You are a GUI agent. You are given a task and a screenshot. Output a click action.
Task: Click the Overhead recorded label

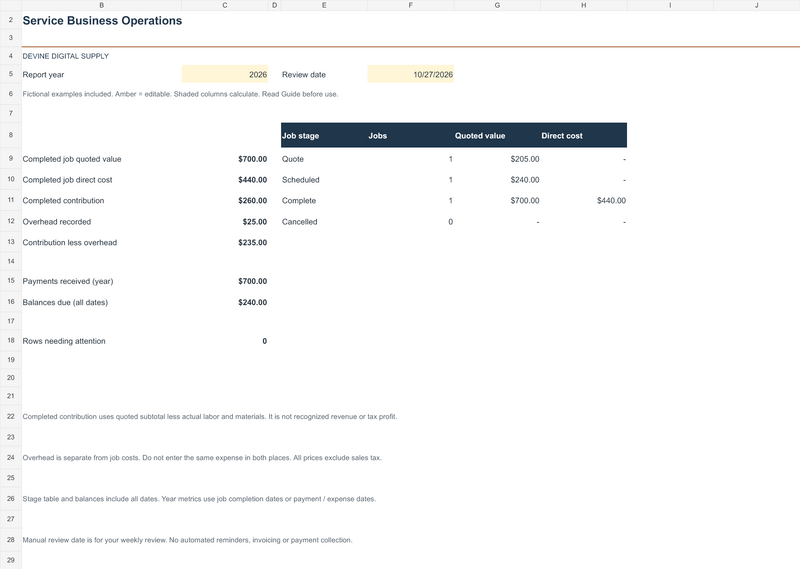click(x=57, y=222)
